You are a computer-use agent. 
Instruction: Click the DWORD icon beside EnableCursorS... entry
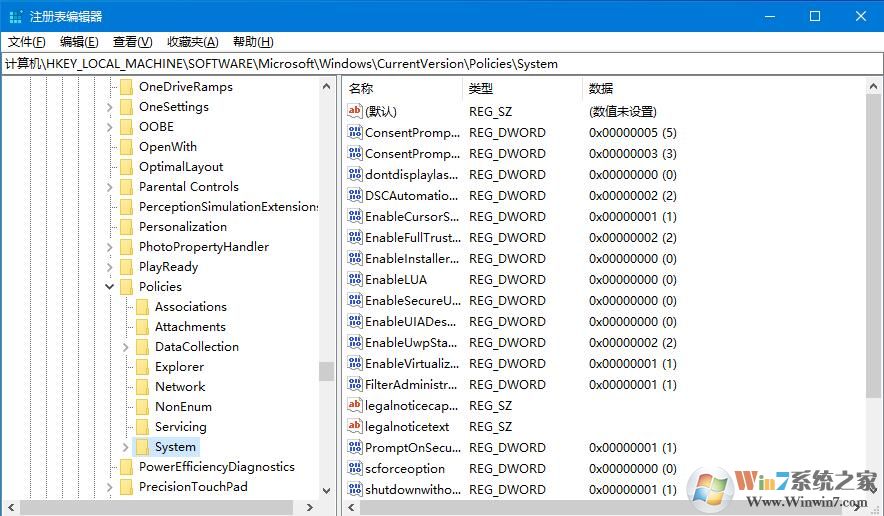355,216
